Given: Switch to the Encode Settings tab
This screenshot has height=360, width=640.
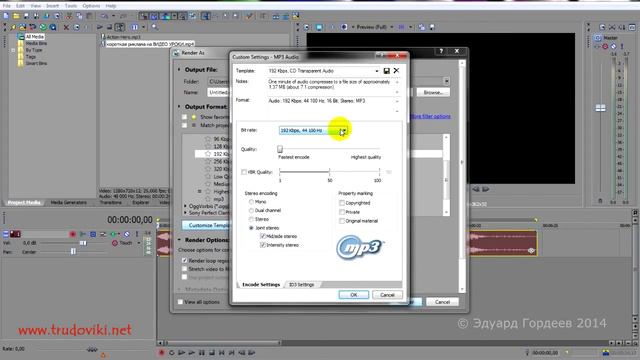Looking at the screenshot, I should point(261,285).
